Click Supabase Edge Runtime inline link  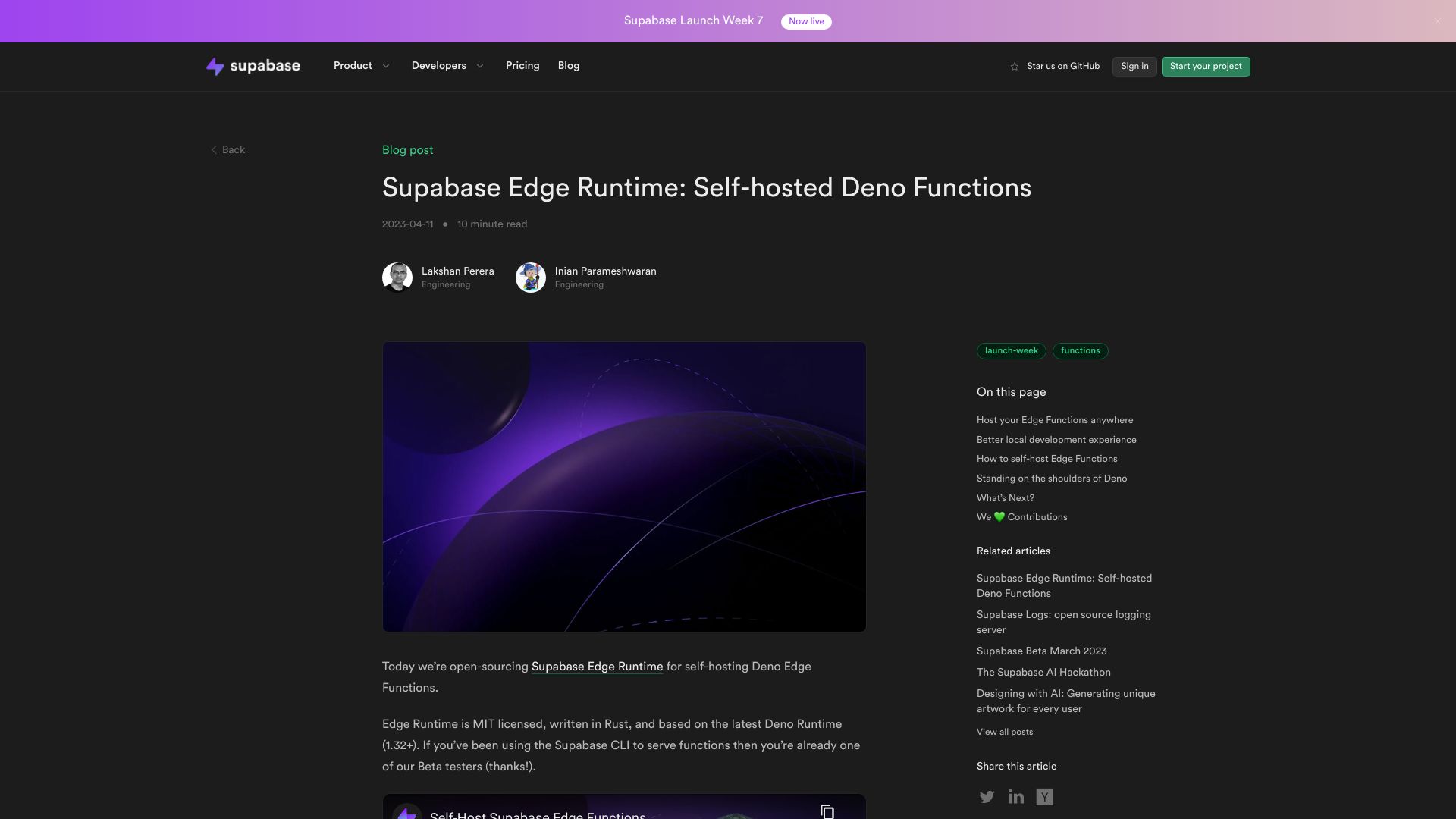[x=597, y=667]
